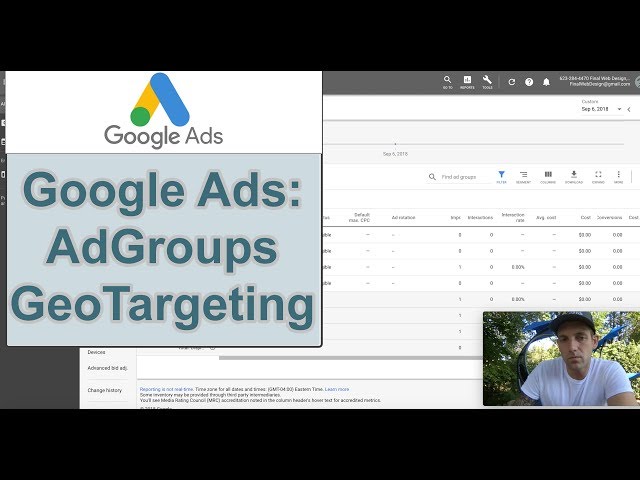The width and height of the screenshot is (640, 480).
Task: Select Advanced bid adj. in left navigation
Action: pos(107,368)
